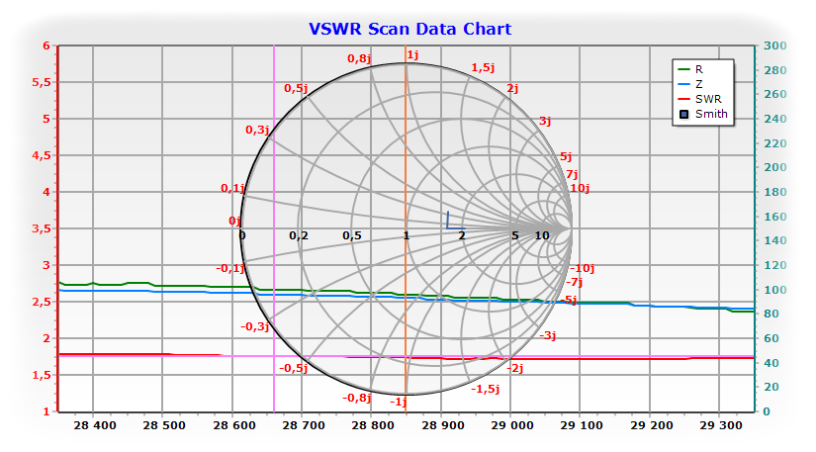
Task: Click the right axis value 200
Action: [775, 167]
